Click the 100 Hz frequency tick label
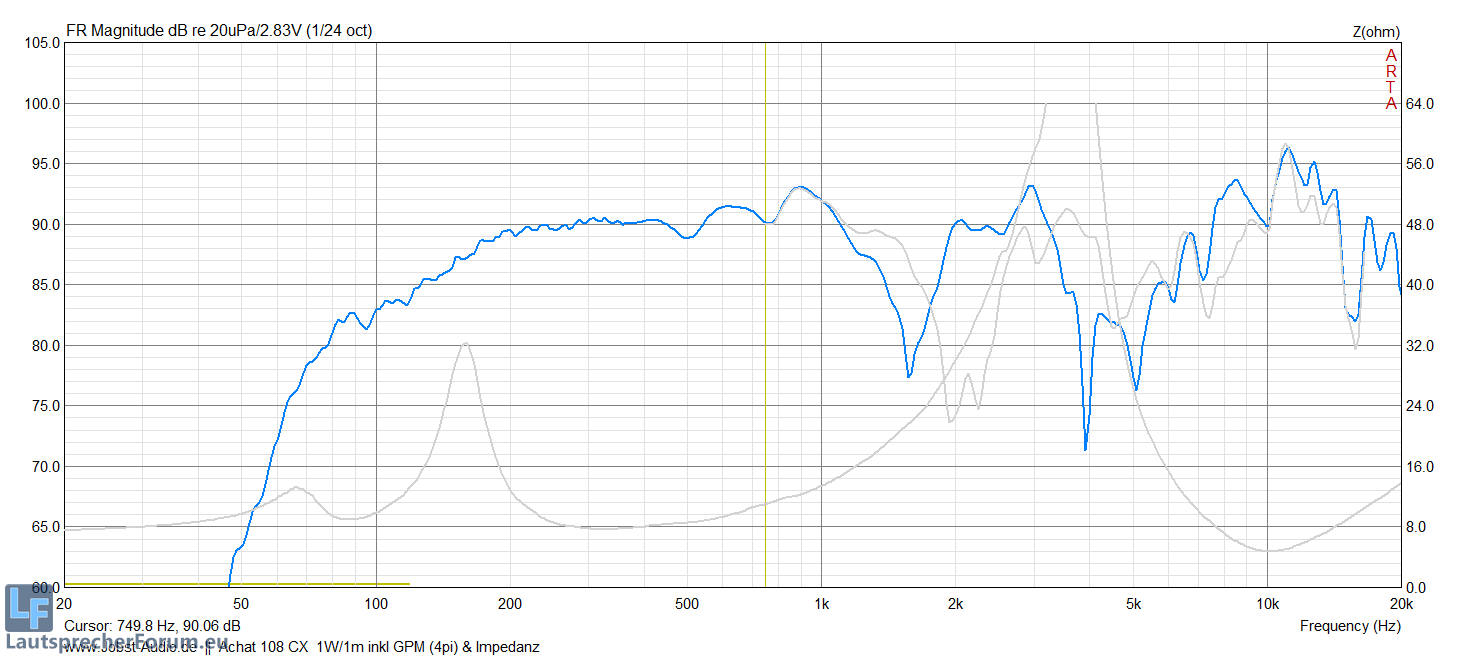 [376, 603]
